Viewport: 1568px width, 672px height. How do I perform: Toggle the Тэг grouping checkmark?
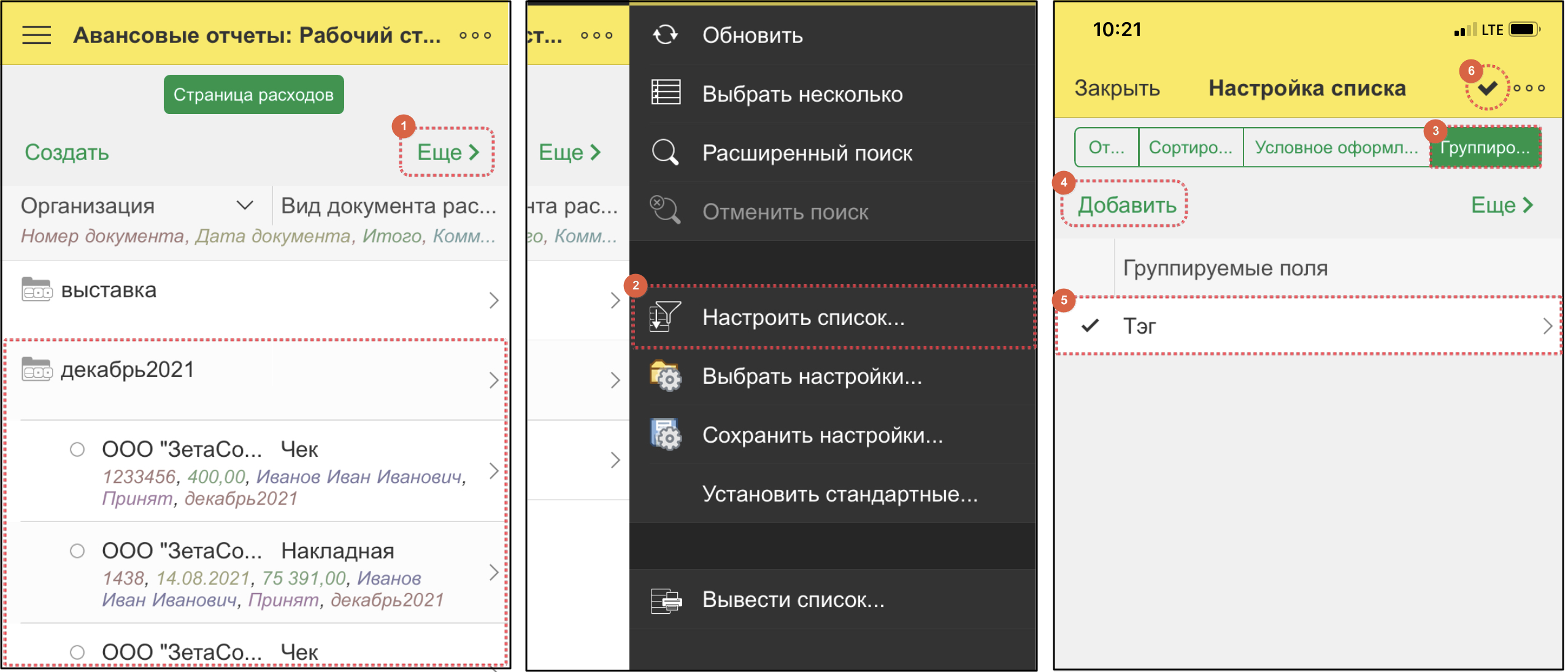click(x=1090, y=326)
